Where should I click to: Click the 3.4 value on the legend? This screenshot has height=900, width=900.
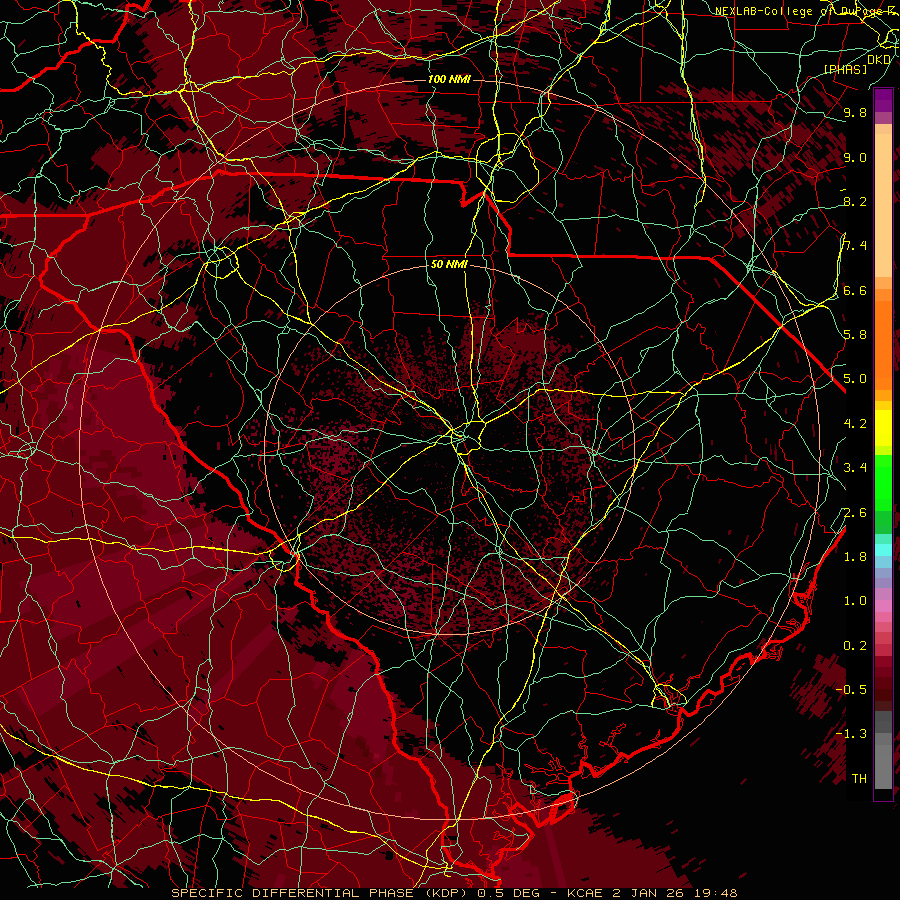coord(855,468)
